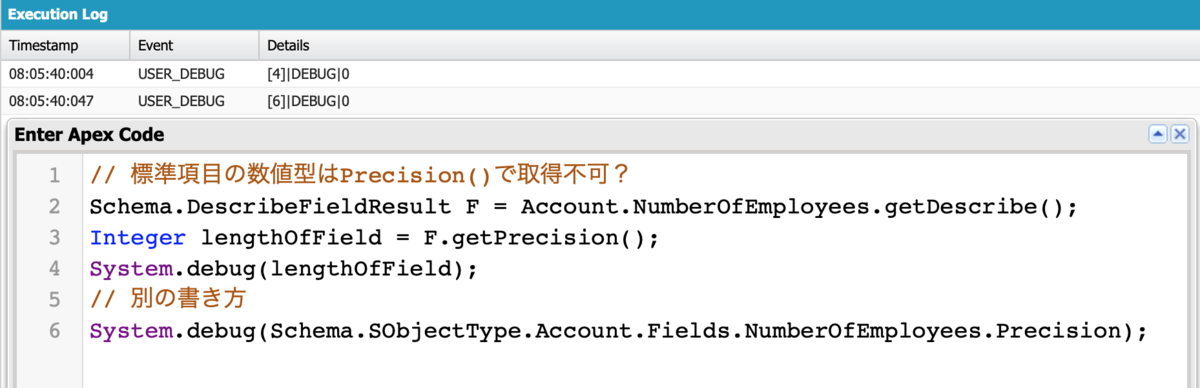Select details cell [4]|DEBUG|0
The height and width of the screenshot is (388, 1200).
click(x=308, y=74)
